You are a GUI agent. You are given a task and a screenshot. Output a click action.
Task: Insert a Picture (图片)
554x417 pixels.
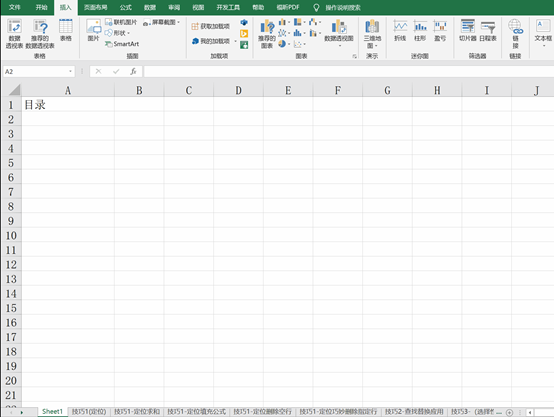pyautogui.click(x=94, y=30)
